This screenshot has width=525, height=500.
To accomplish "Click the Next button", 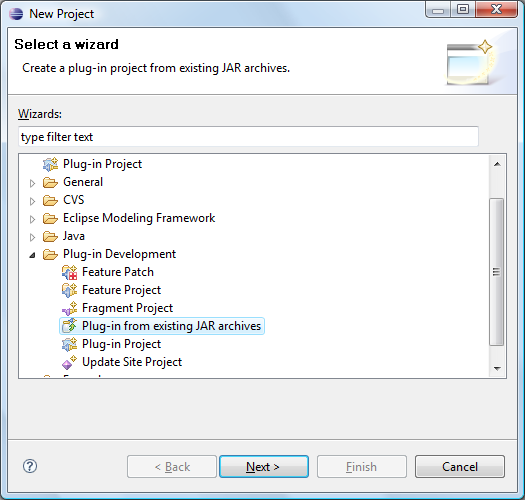I will click(264, 466).
